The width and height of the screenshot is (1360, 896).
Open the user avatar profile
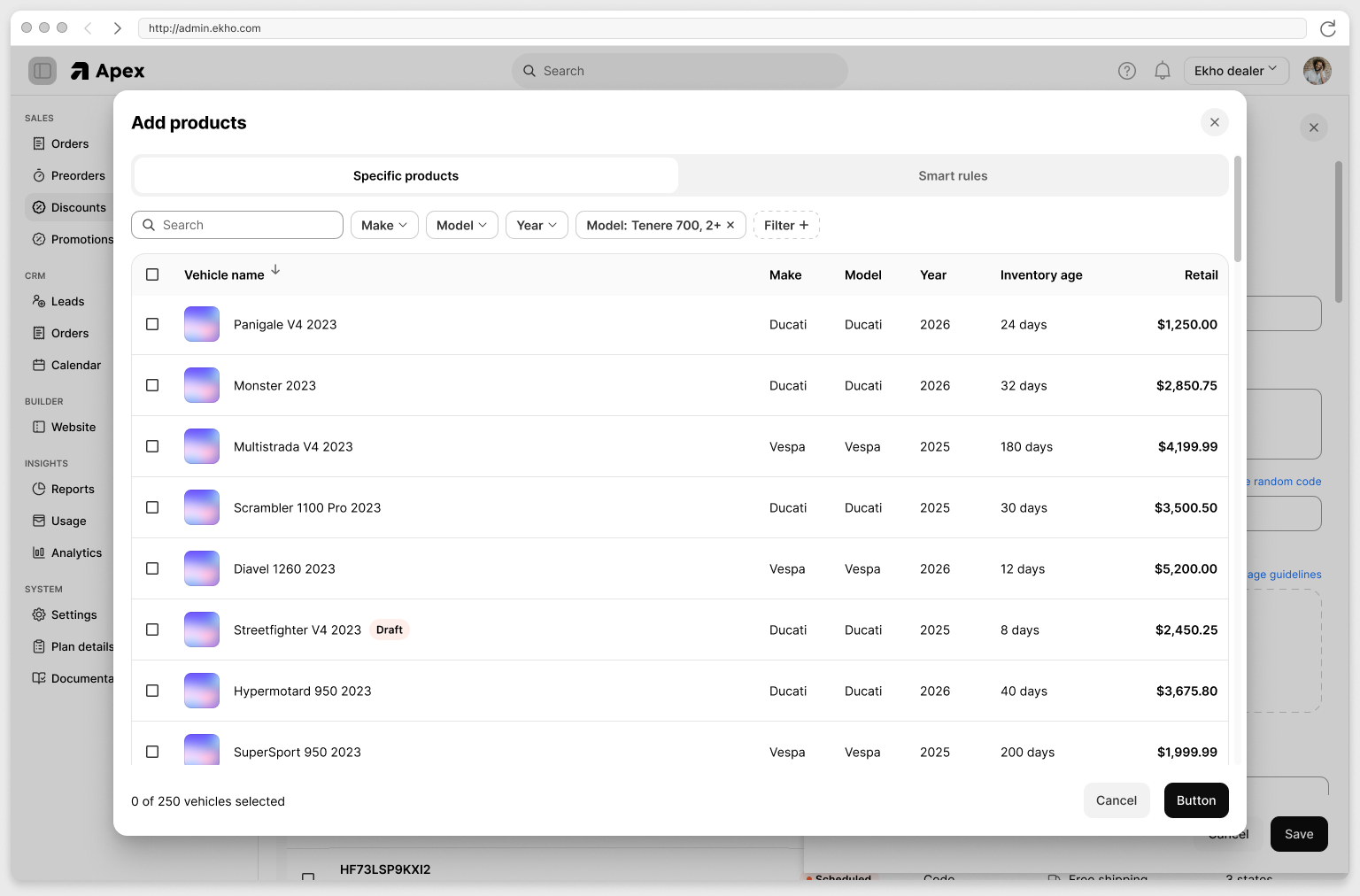point(1317,71)
